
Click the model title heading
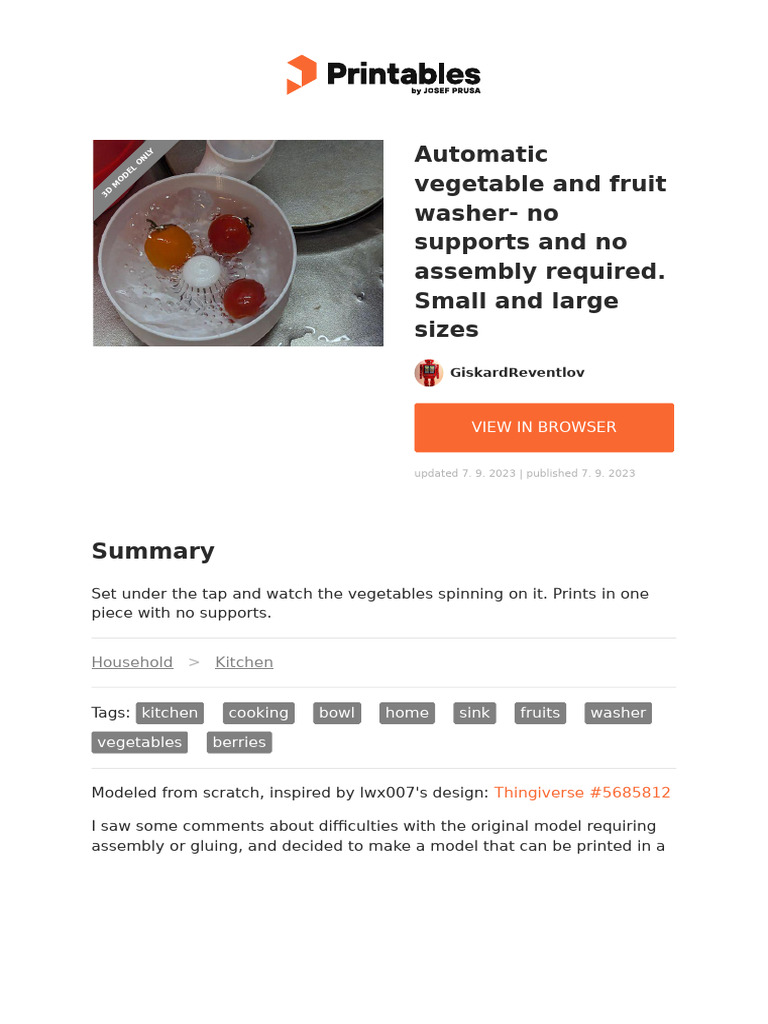point(540,242)
